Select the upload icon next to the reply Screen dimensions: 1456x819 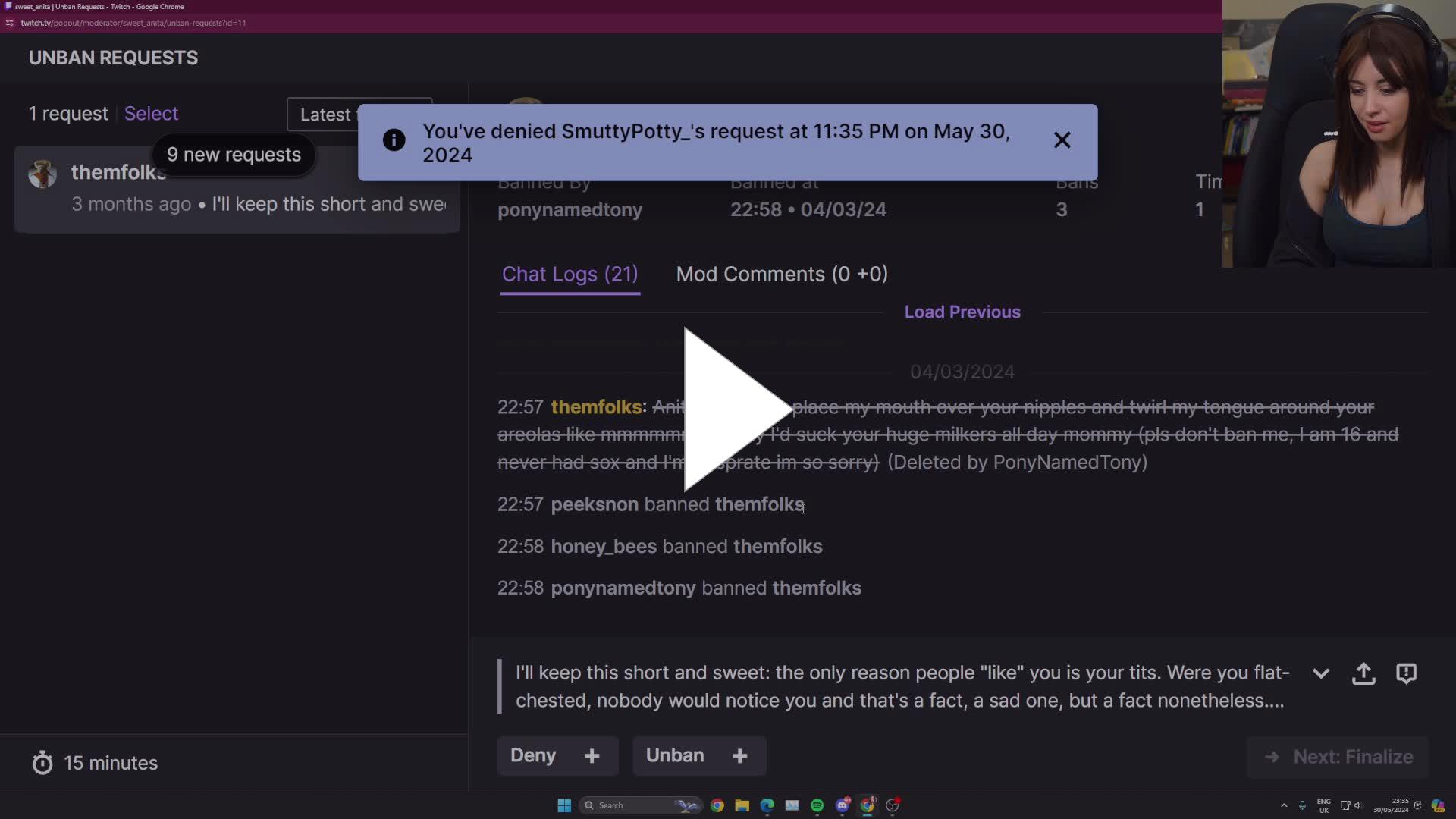(1363, 673)
